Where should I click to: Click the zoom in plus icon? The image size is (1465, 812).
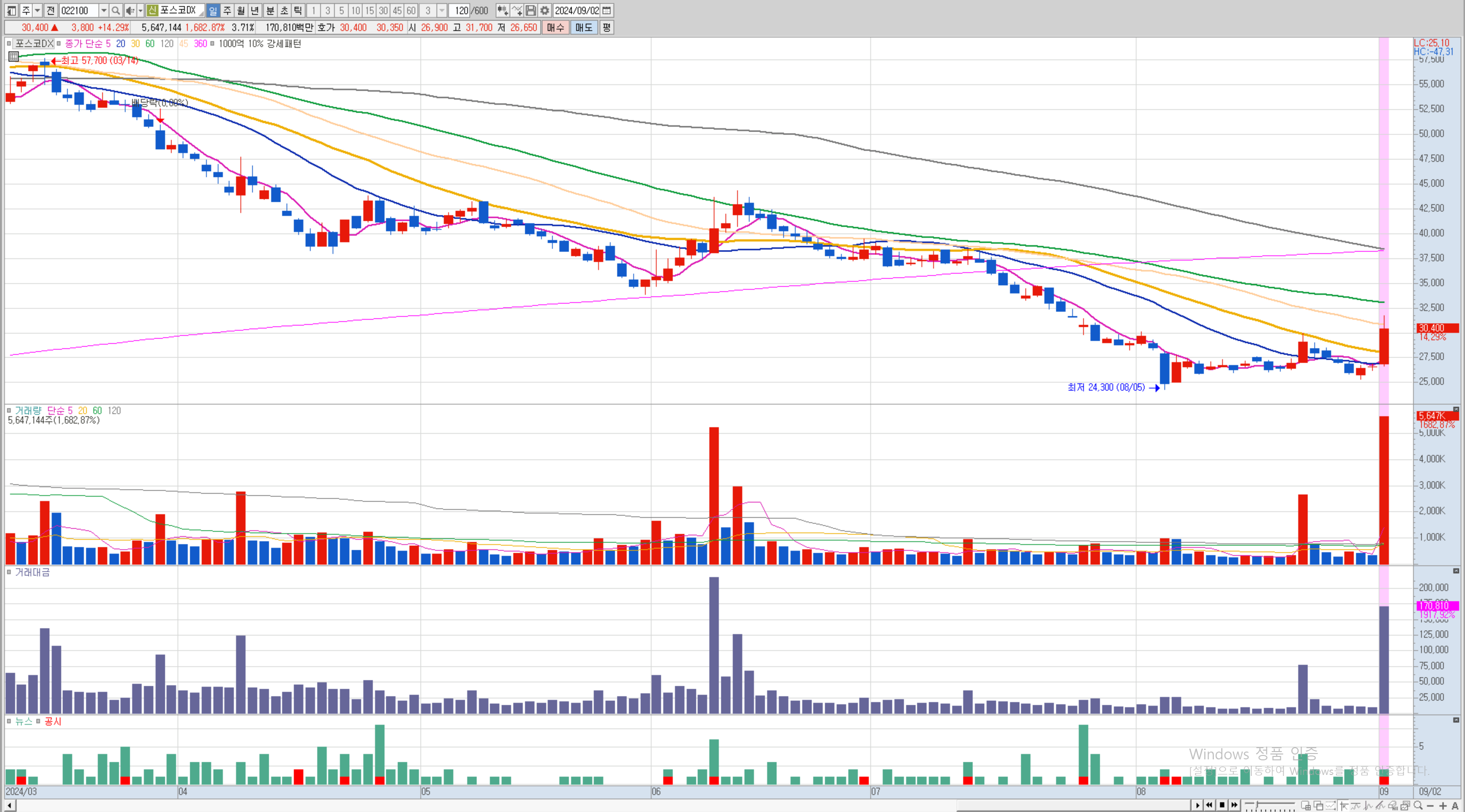(1442, 805)
